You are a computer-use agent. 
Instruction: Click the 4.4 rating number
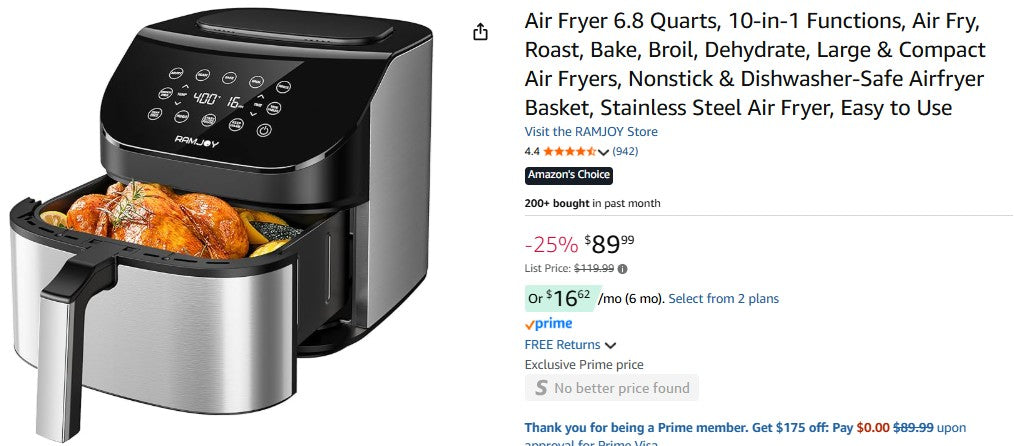click(532, 152)
